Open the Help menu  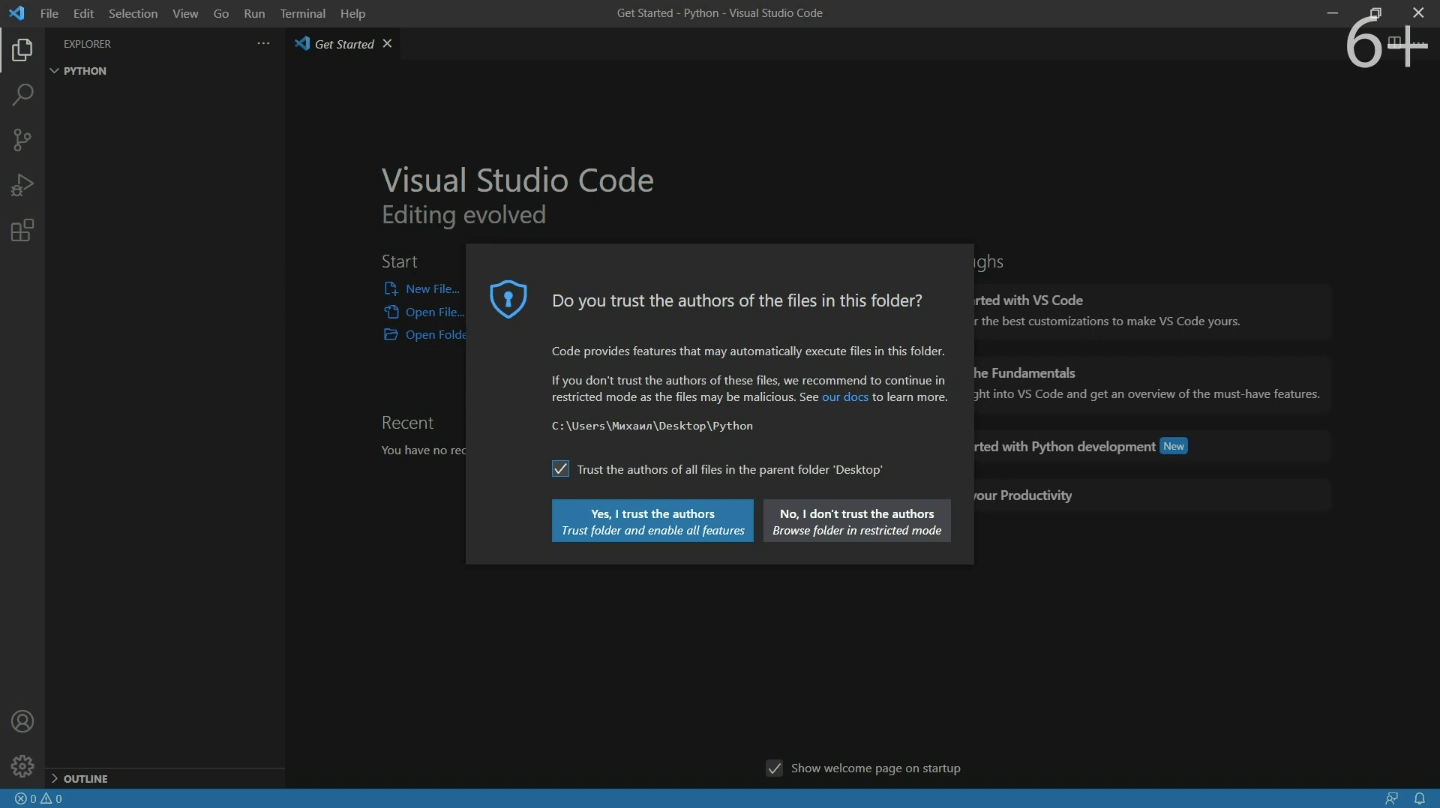coord(353,14)
